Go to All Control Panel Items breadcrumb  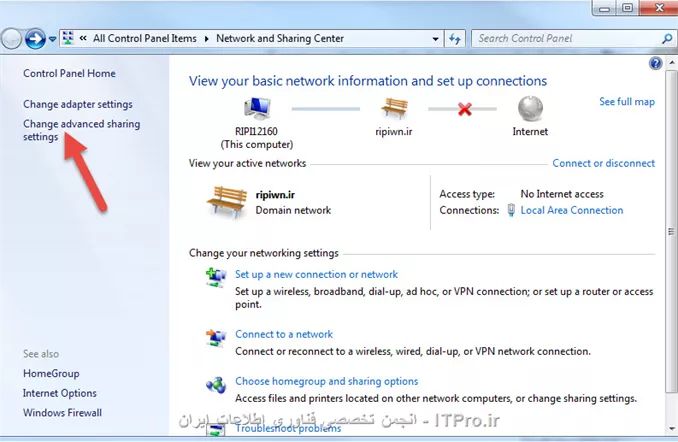point(145,38)
